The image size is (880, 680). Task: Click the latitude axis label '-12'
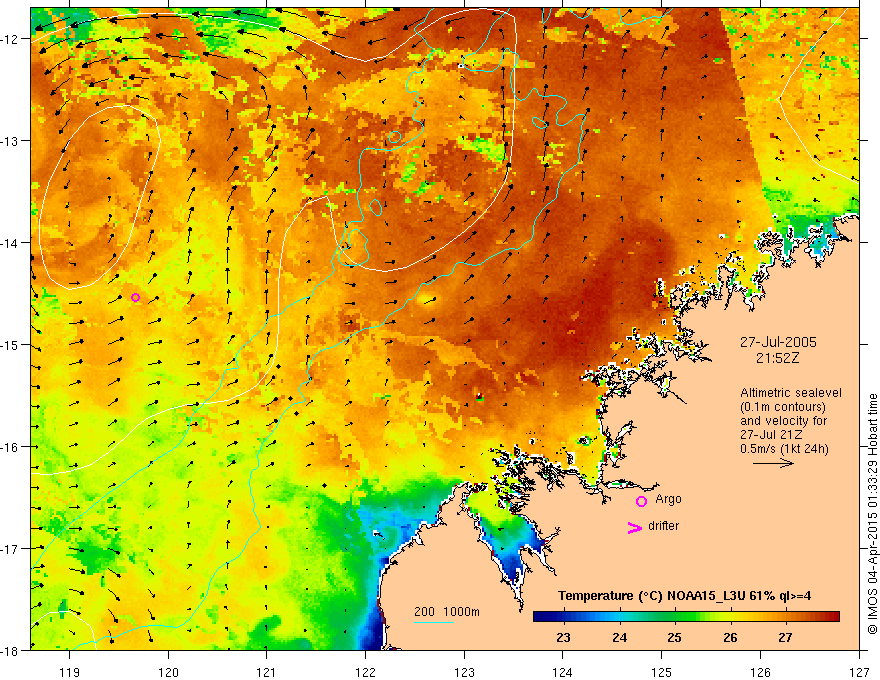pos(11,39)
